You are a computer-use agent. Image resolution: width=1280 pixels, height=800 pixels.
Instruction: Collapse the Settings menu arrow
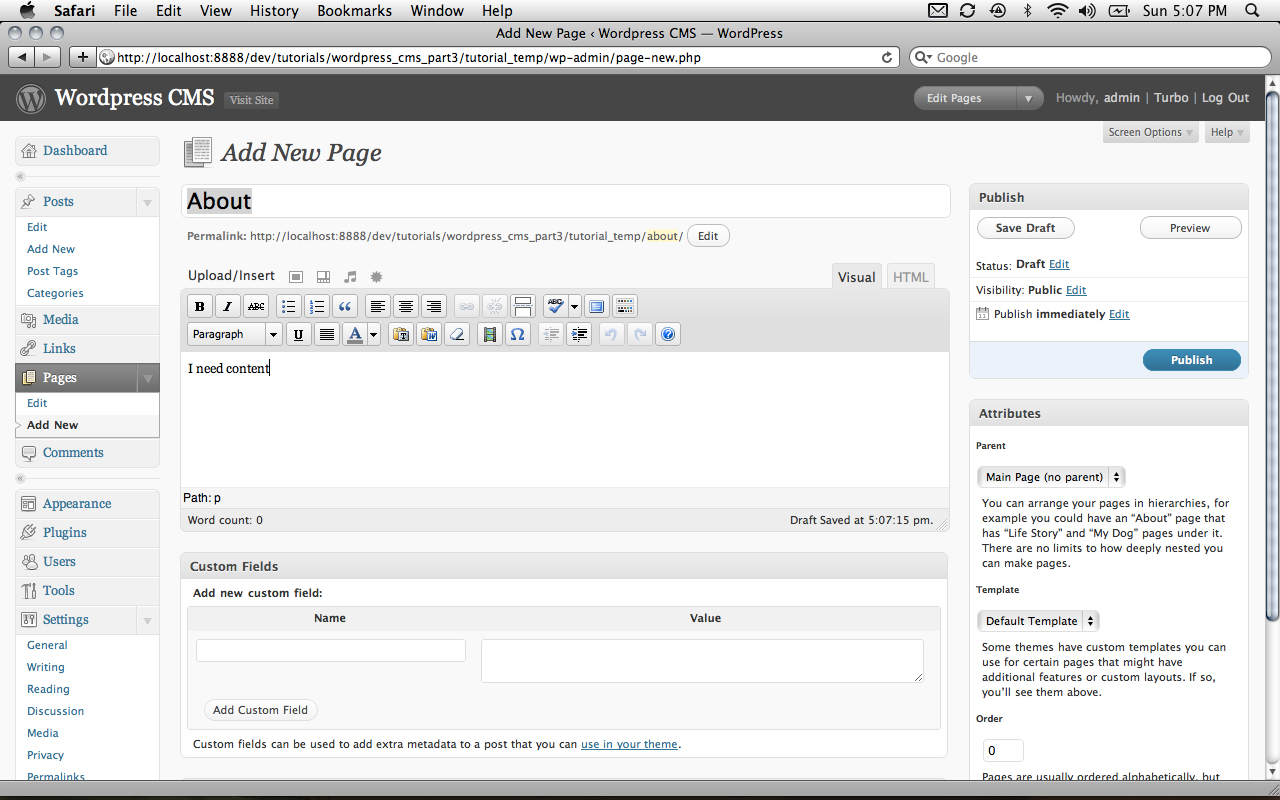[147, 620]
